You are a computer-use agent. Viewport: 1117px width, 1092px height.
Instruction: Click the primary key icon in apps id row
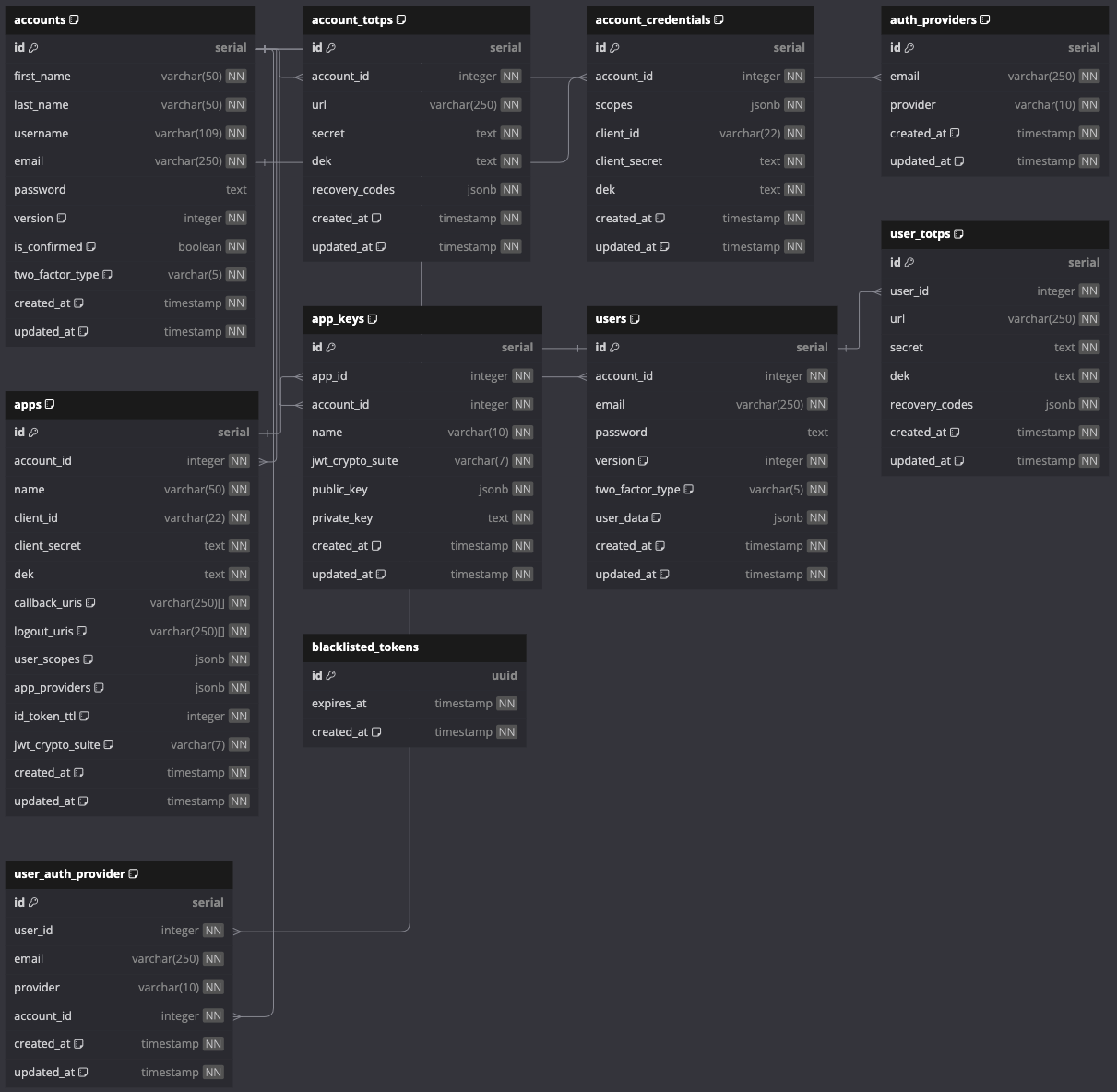tap(33, 433)
